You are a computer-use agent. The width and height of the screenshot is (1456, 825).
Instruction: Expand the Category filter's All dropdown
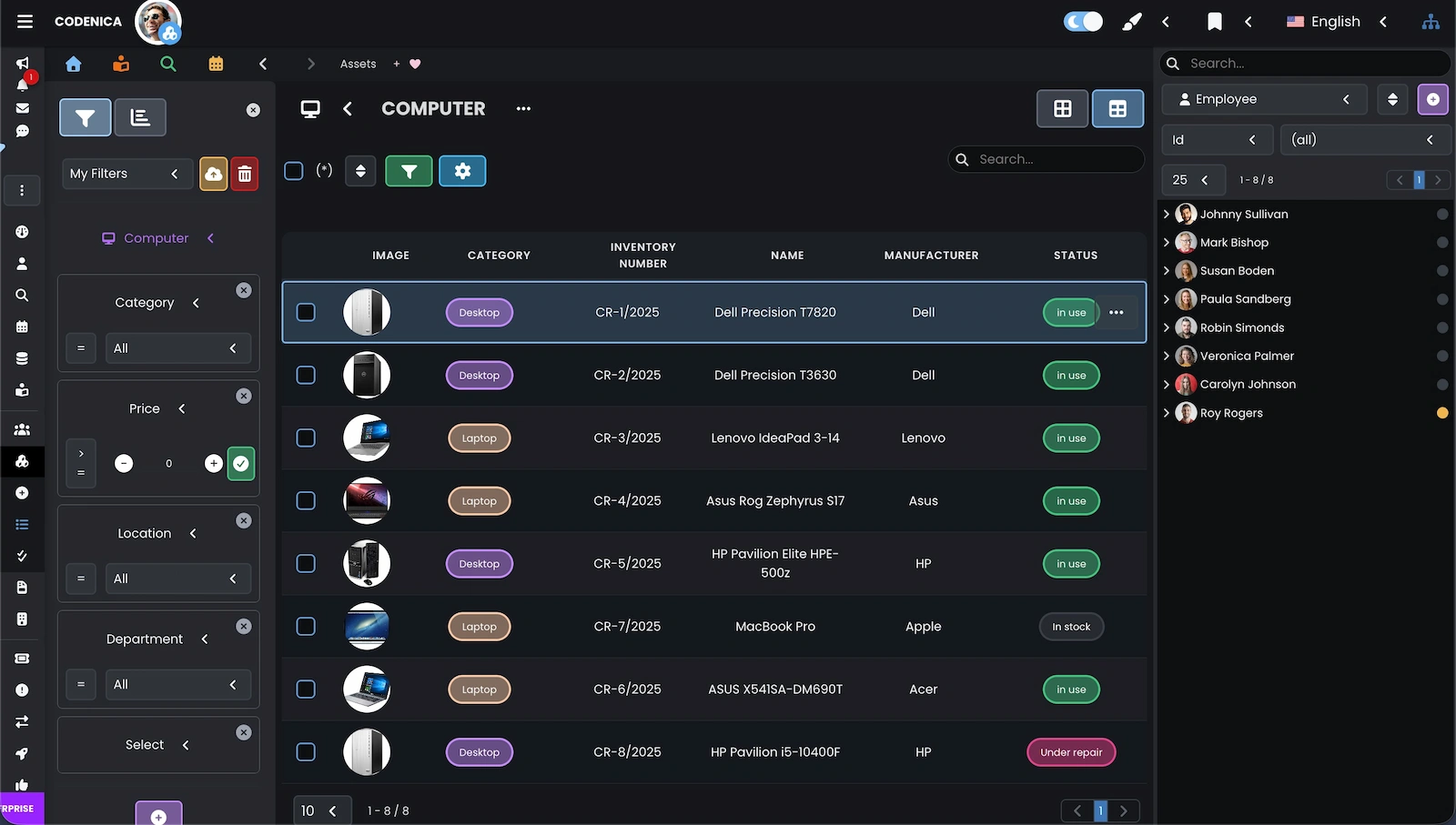pyautogui.click(x=177, y=347)
